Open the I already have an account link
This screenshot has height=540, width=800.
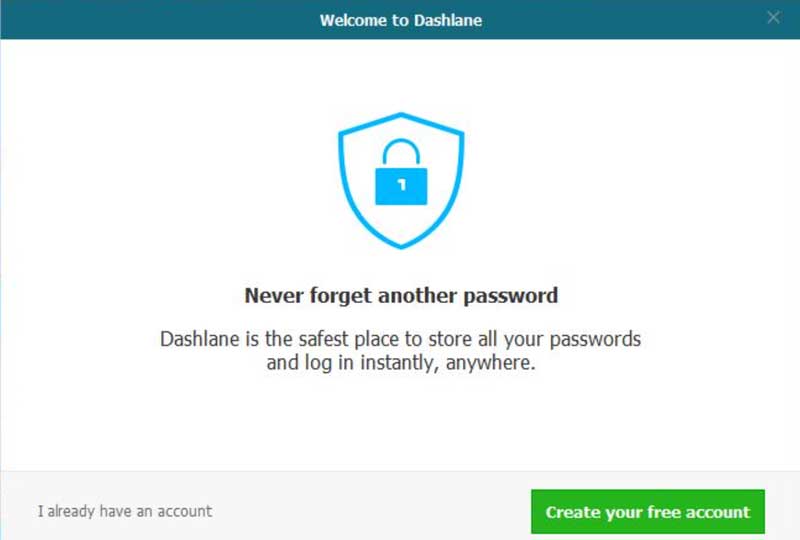(125, 511)
